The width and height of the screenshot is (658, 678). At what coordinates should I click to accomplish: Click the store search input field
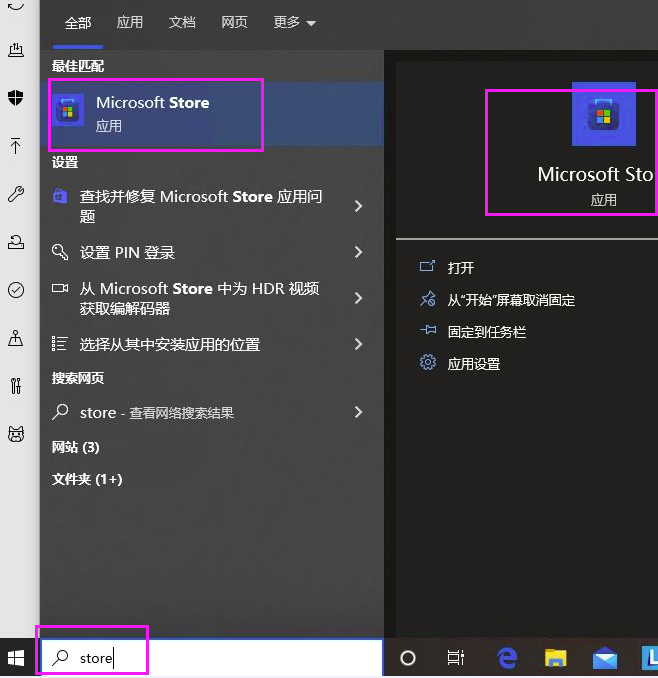212,658
